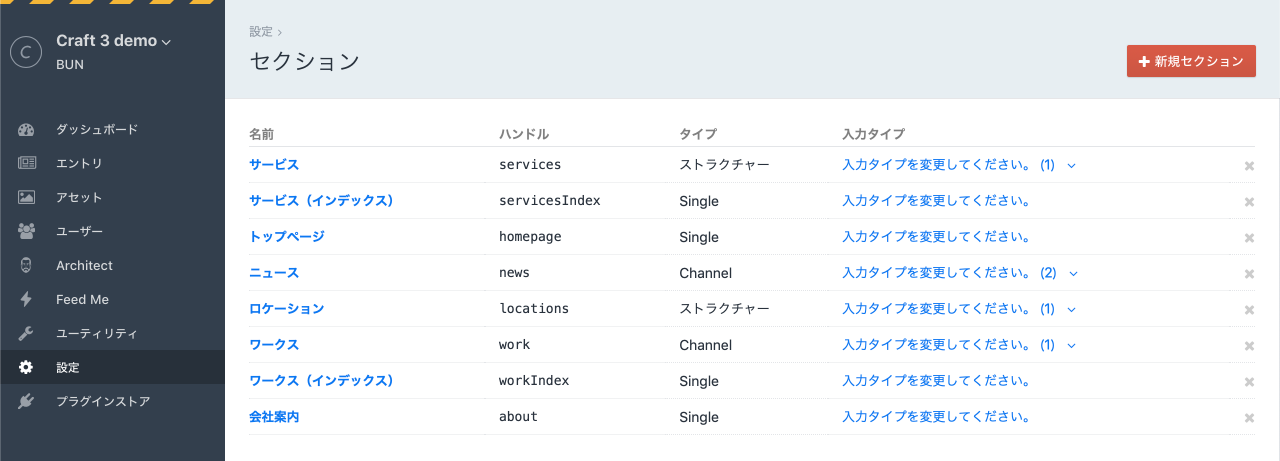Click the Dashboard gauge icon in sidebar
The image size is (1280, 461).
[x=27, y=130]
